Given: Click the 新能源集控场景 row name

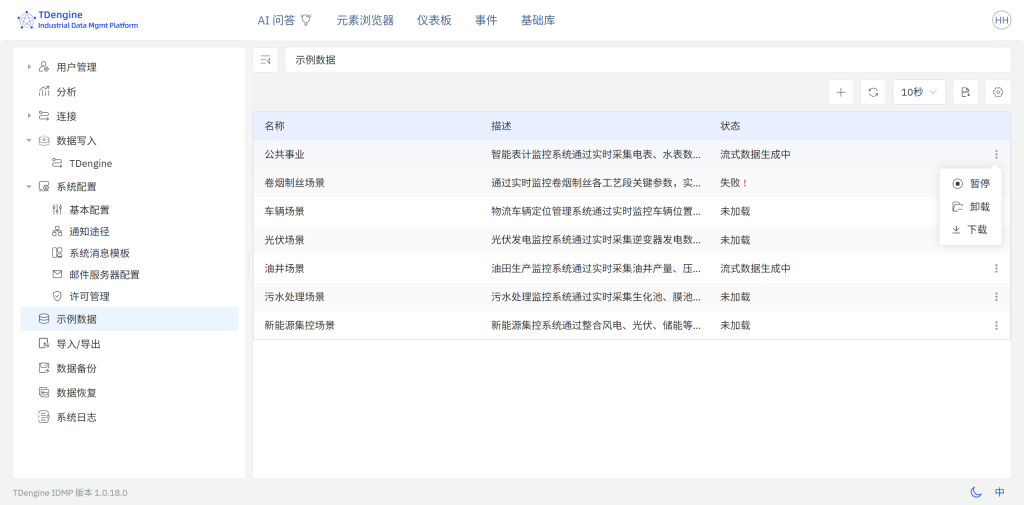Looking at the screenshot, I should point(300,325).
